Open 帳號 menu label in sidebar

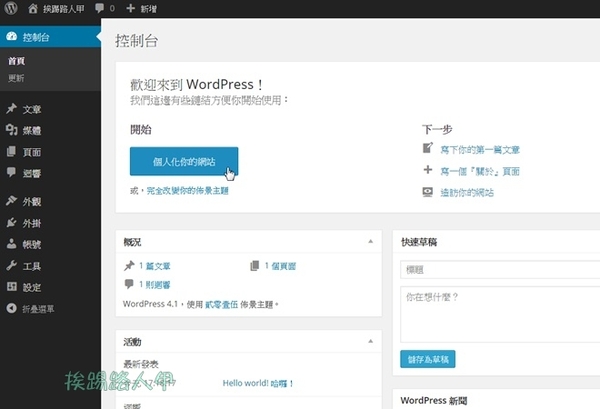32,244
